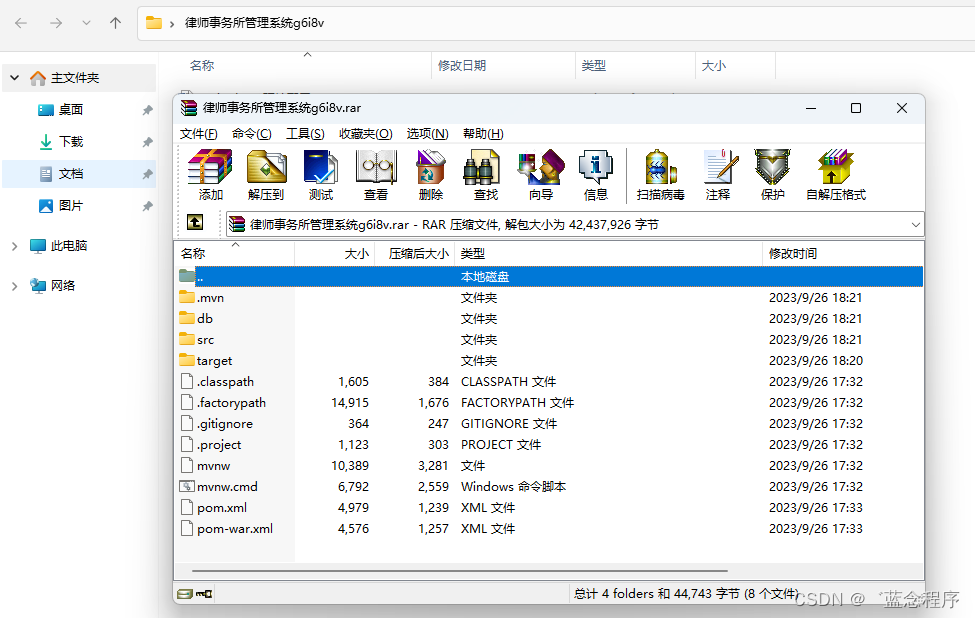The width and height of the screenshot is (975, 618).
Task: Open the 向导 (Wizard) tool
Action: point(541,168)
